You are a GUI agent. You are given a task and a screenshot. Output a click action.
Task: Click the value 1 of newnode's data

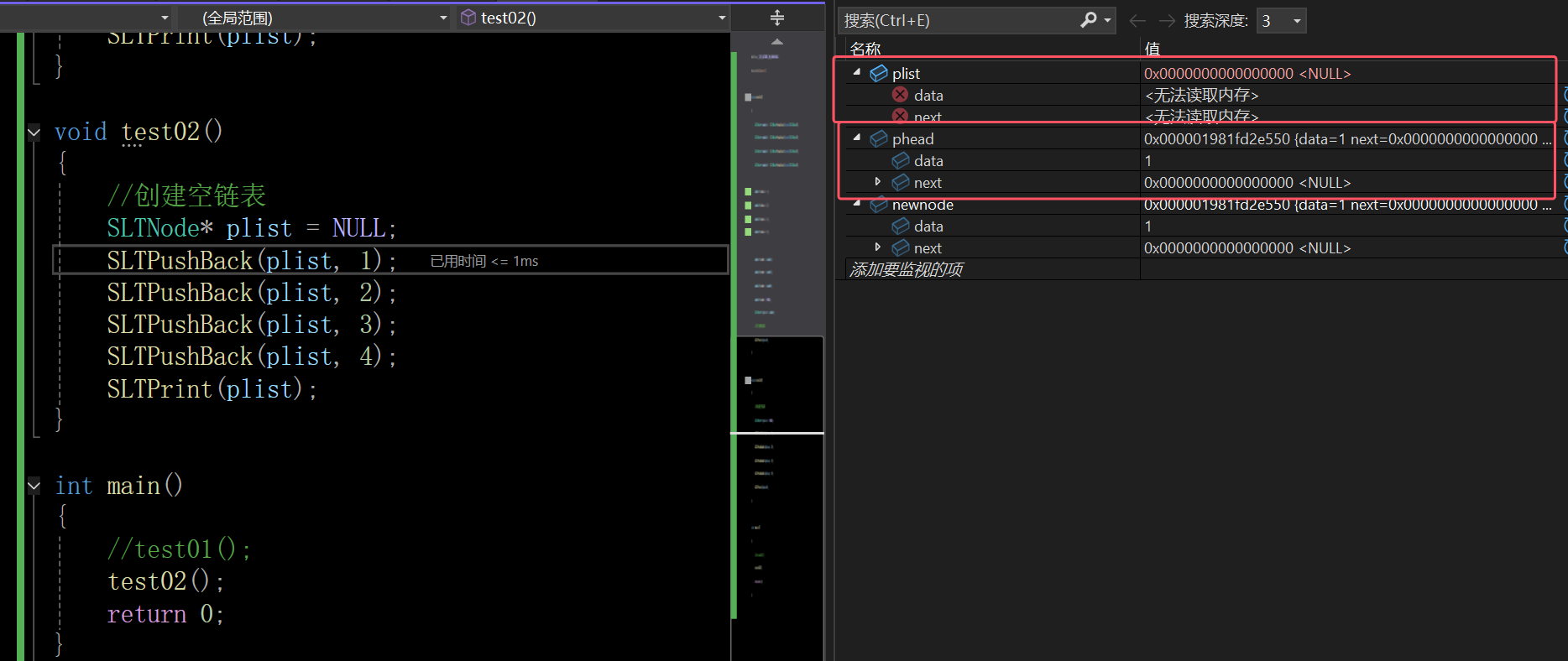click(1148, 226)
